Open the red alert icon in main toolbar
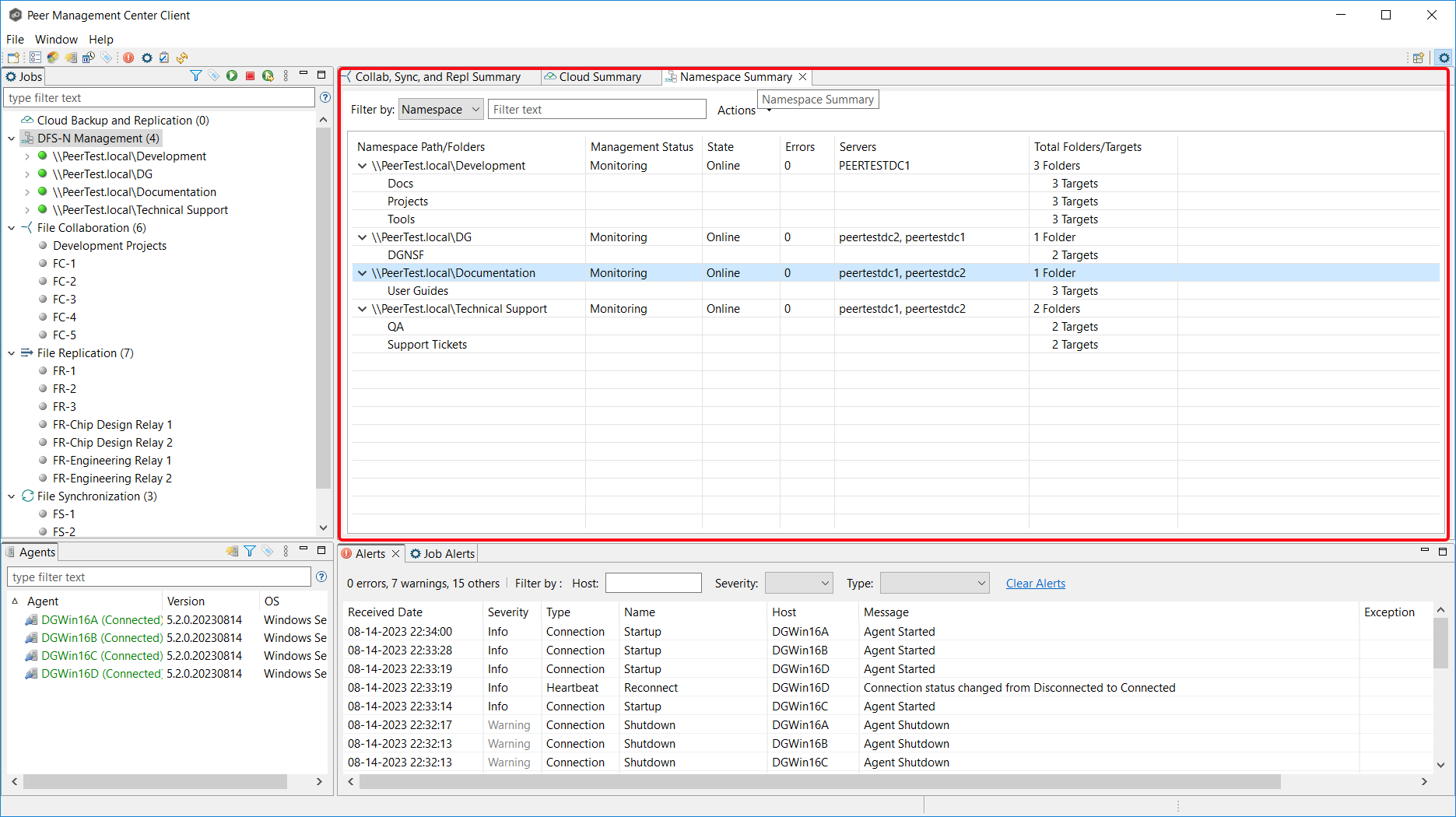Screen dimensions: 1456x817 [128, 58]
